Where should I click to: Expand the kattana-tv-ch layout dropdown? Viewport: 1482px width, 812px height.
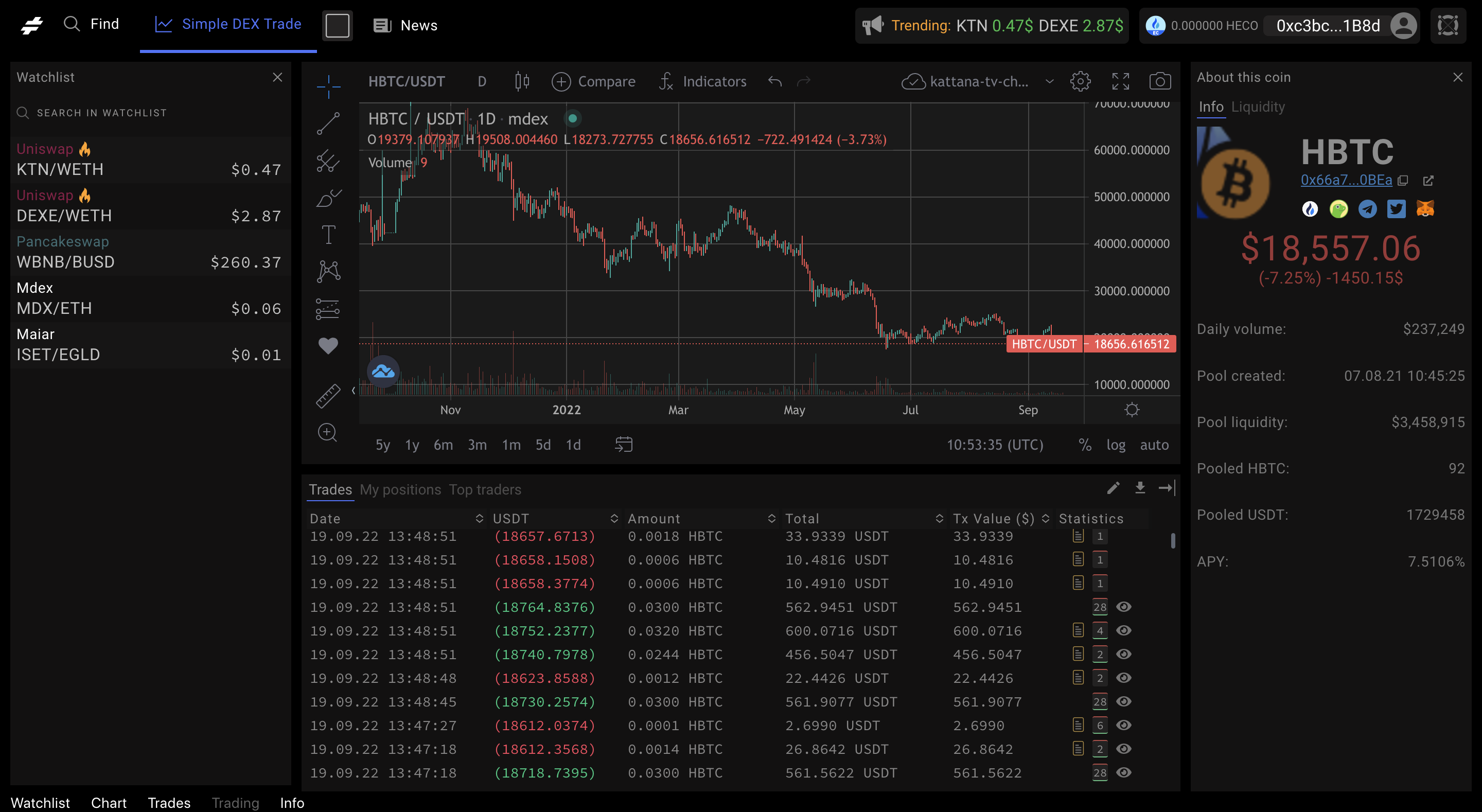pos(1049,82)
